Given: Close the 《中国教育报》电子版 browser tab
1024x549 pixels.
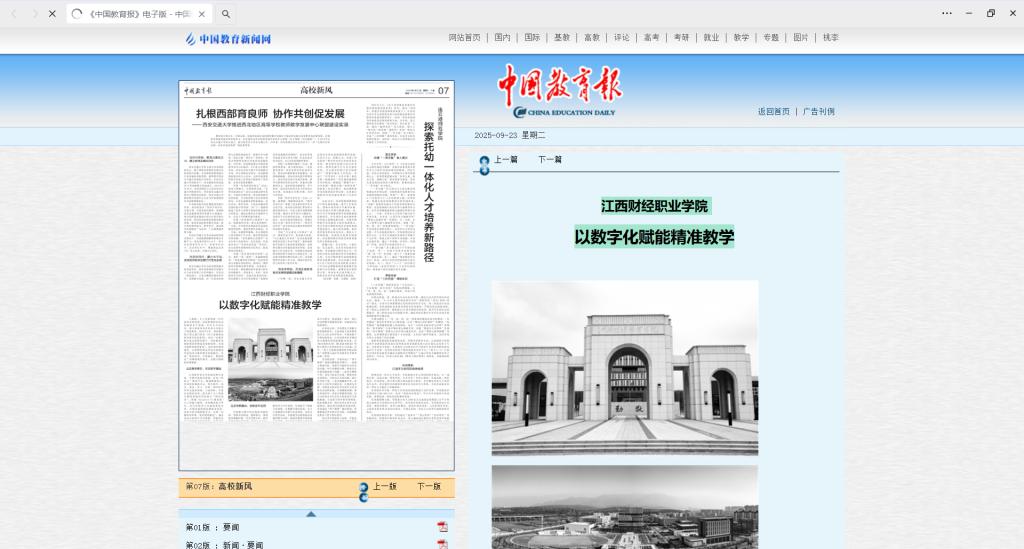Looking at the screenshot, I should pos(201,14).
